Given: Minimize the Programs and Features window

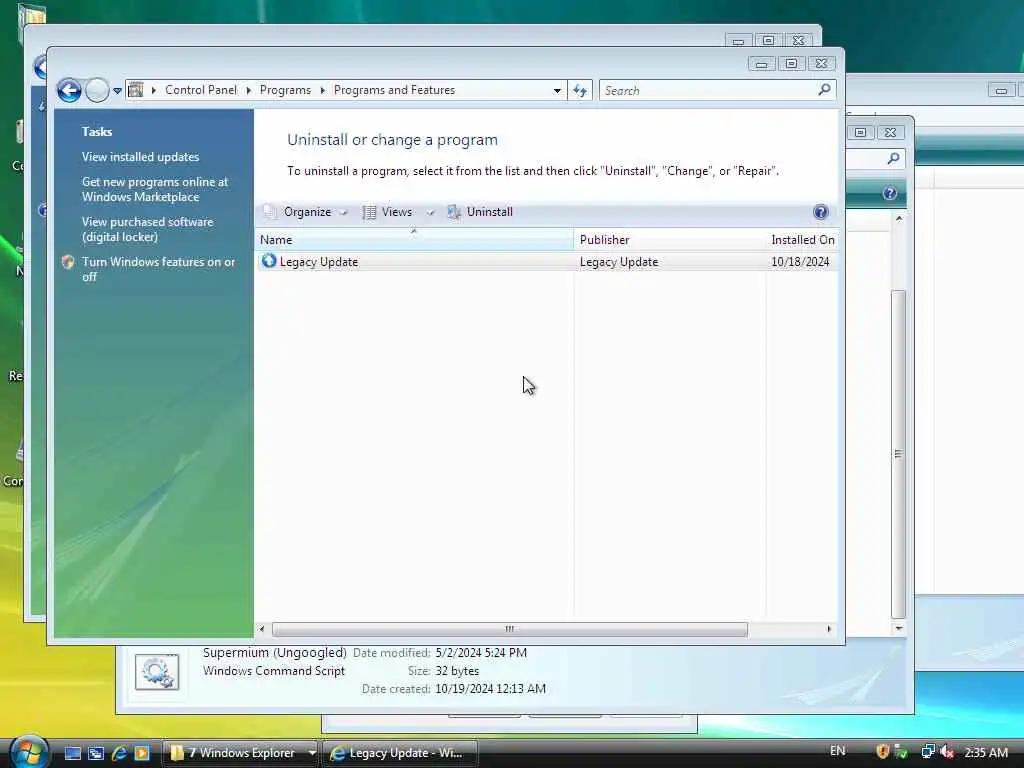Looking at the screenshot, I should point(761,63).
